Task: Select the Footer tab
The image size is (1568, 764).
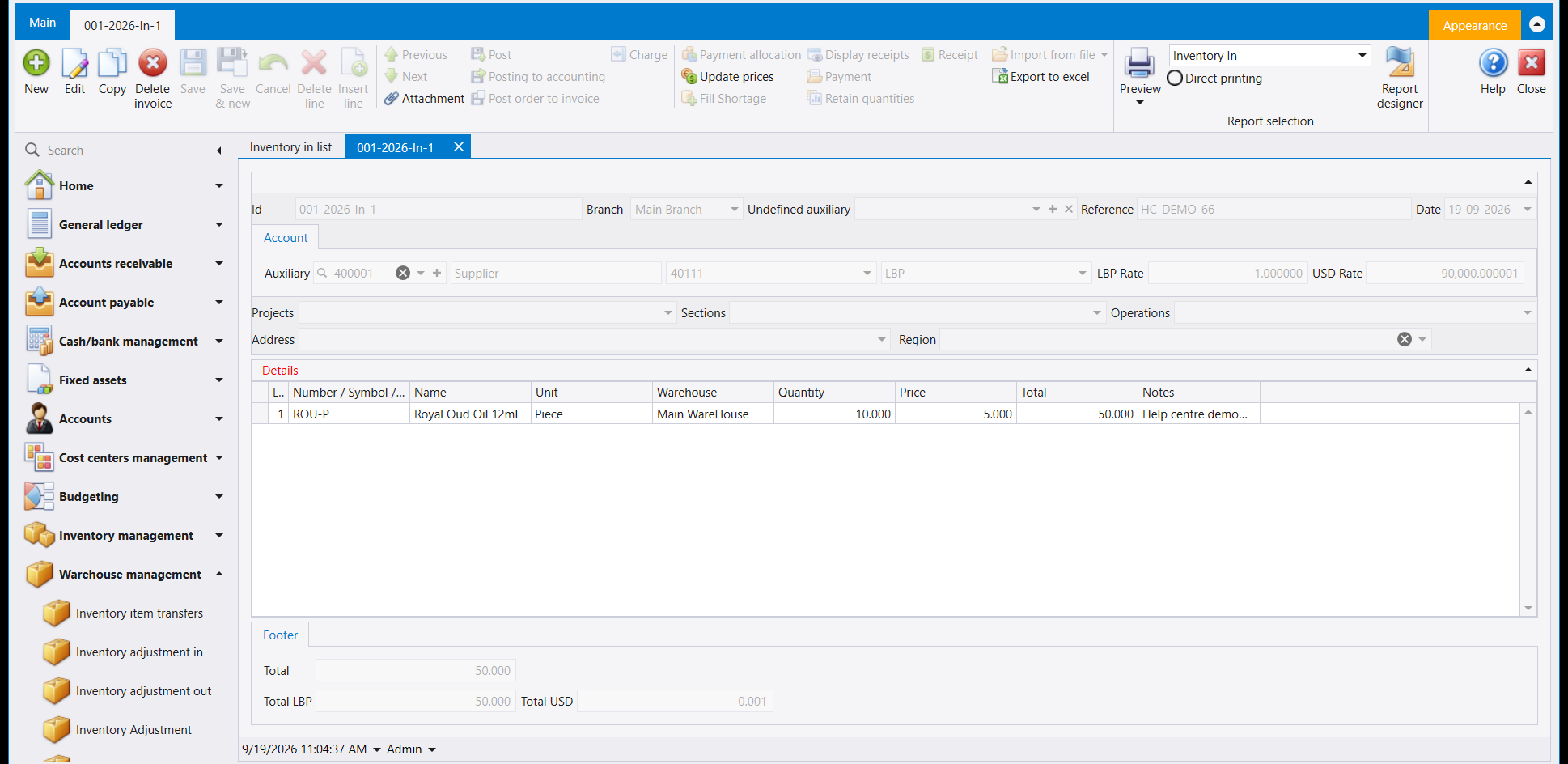Action: pyautogui.click(x=280, y=635)
